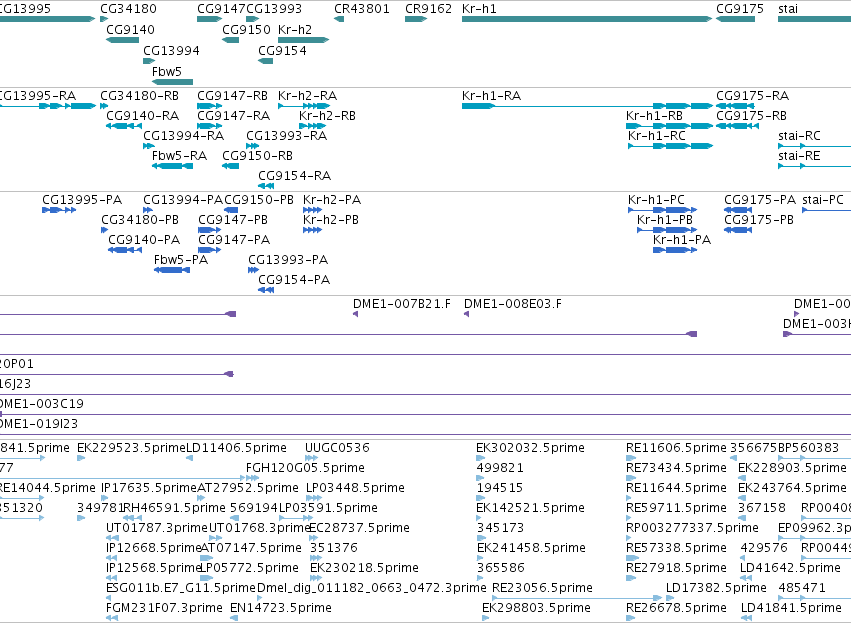Select the Kr-h1-PA protein label
The image size is (851, 623).
click(x=682, y=240)
